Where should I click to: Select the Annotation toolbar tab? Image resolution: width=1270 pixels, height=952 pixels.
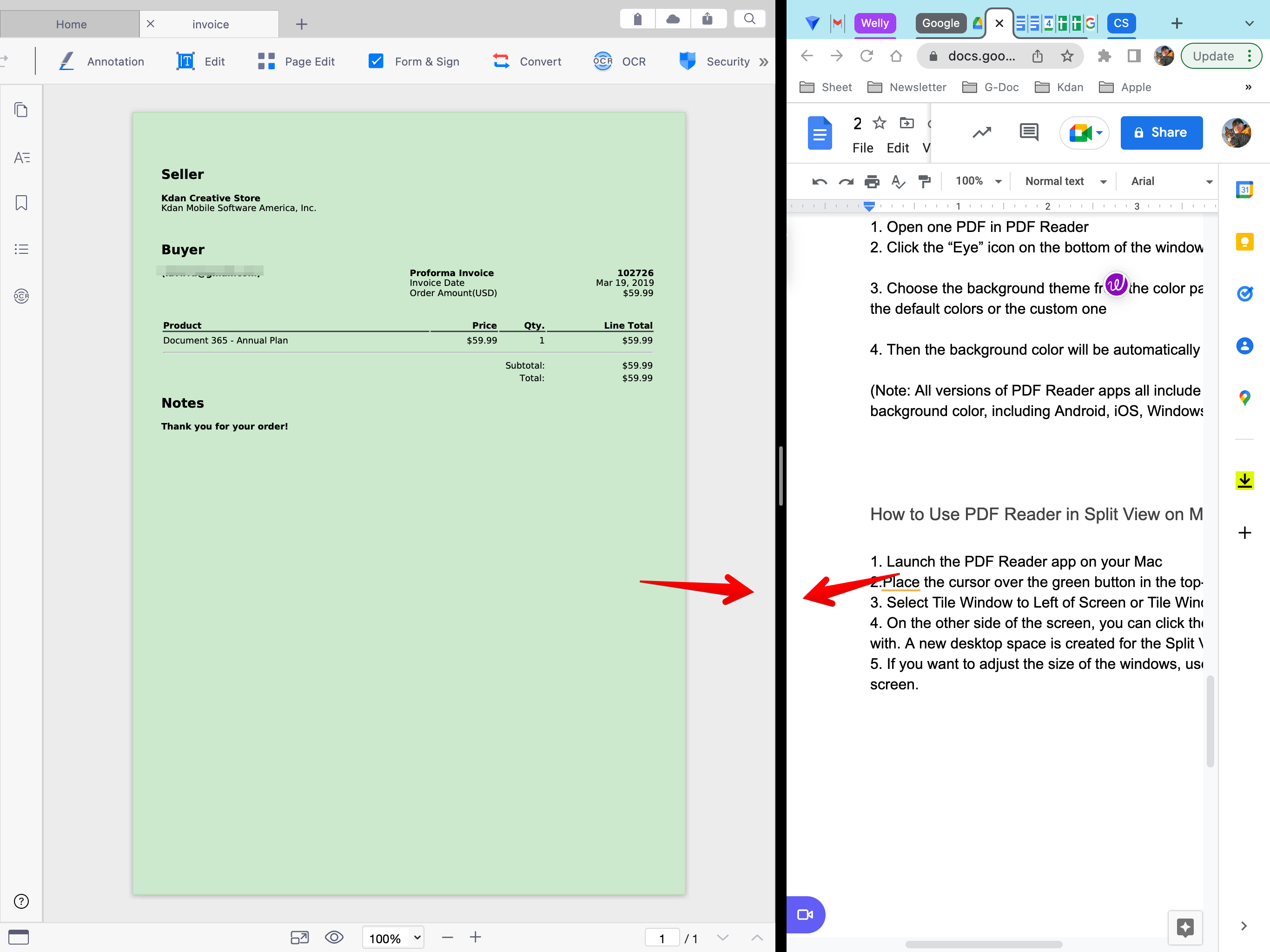[102, 61]
